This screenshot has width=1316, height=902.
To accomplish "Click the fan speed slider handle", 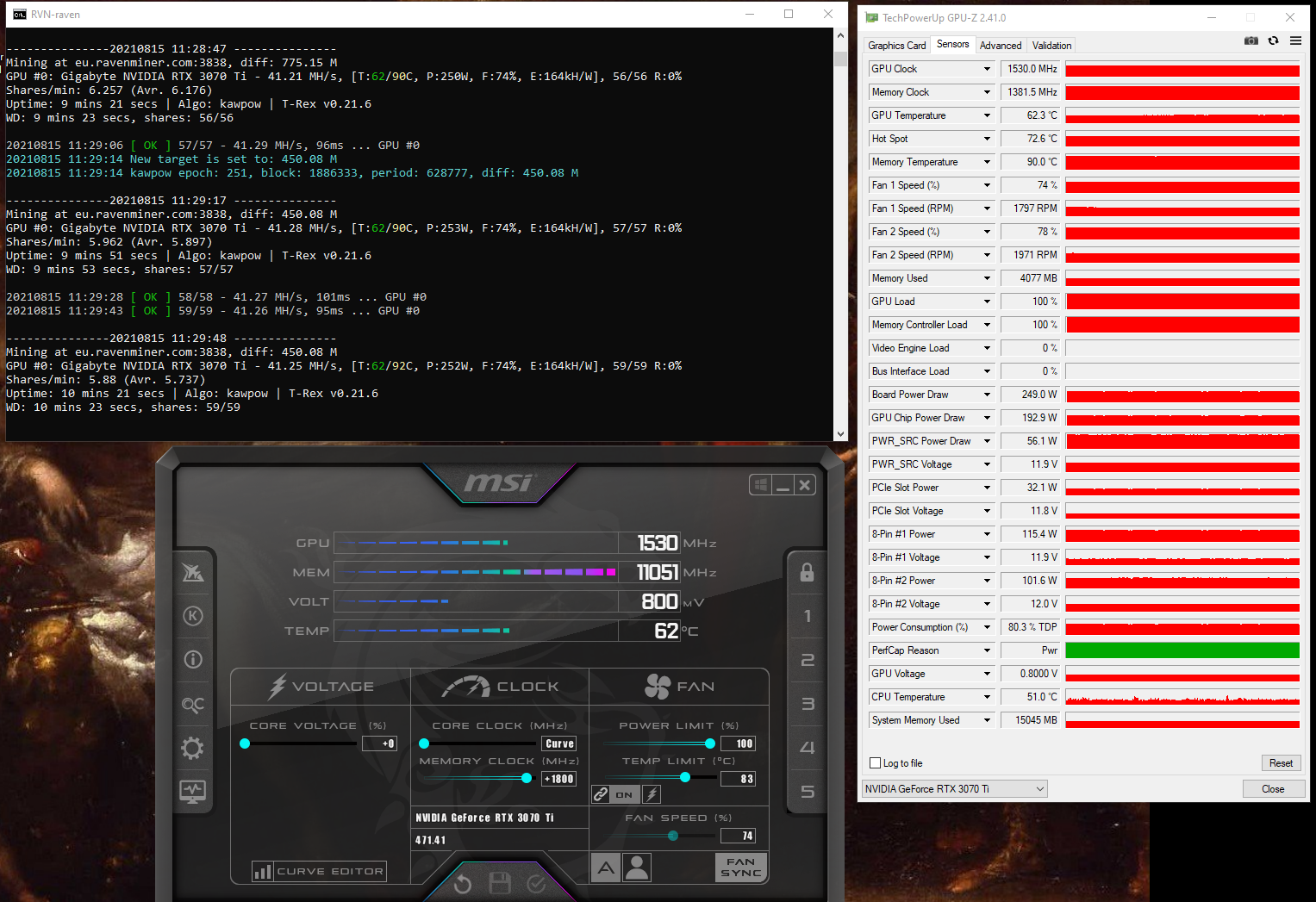I will 673,836.
